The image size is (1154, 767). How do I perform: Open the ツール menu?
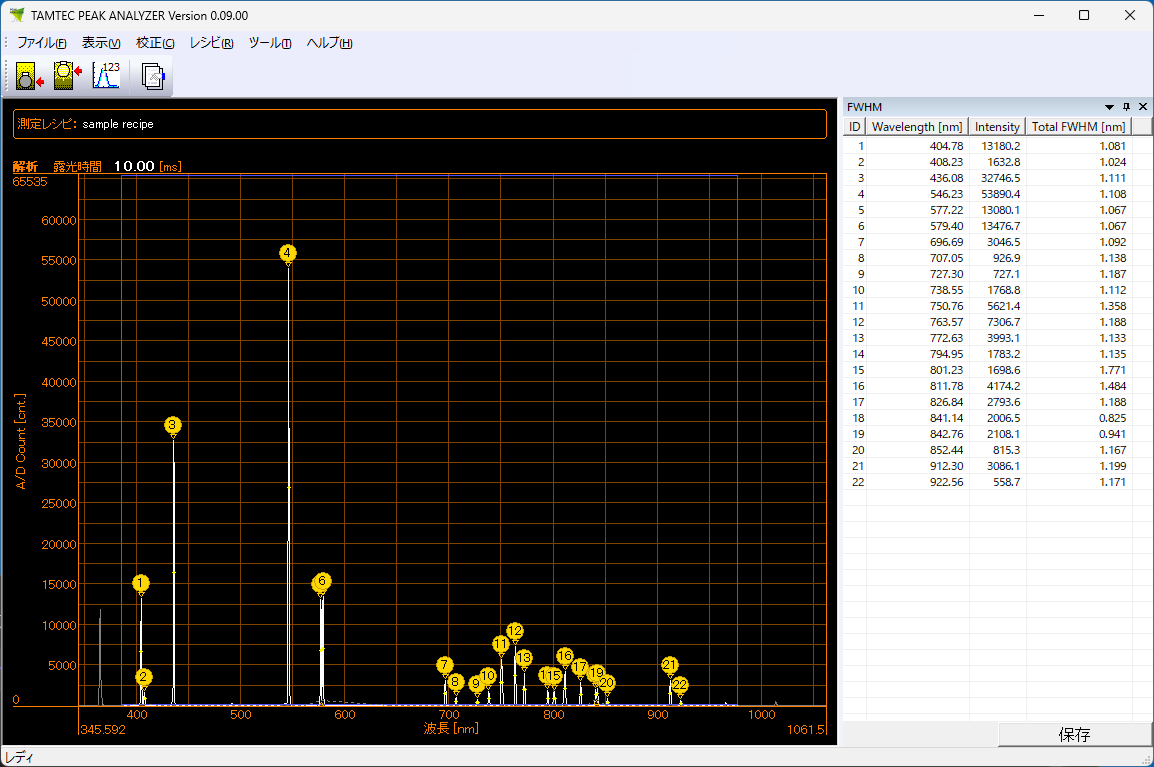pyautogui.click(x=268, y=43)
